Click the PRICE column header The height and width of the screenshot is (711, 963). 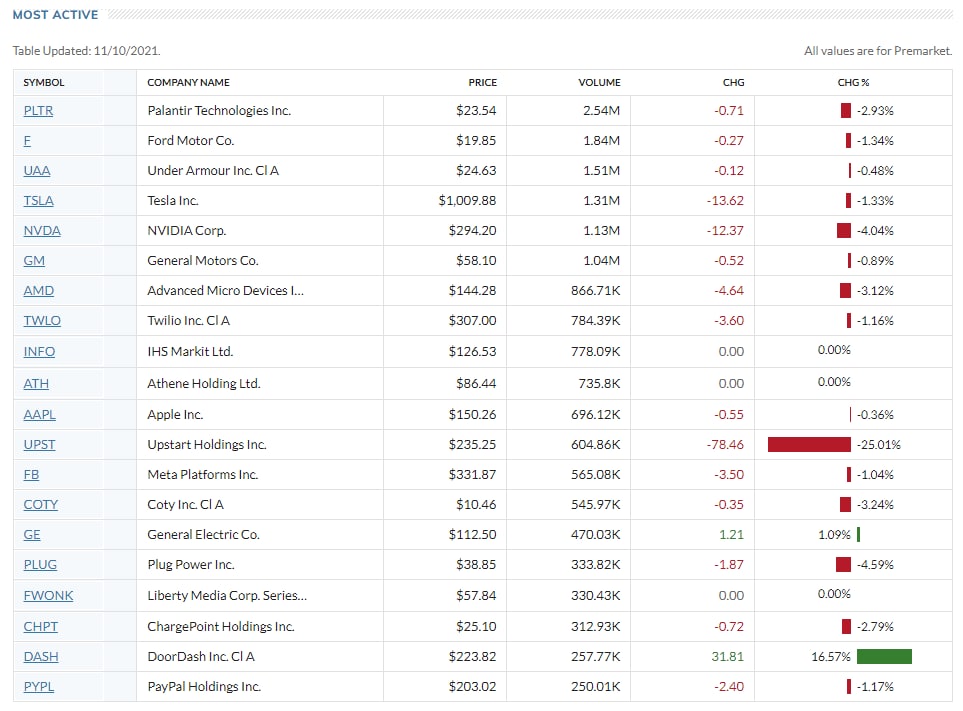coord(483,82)
